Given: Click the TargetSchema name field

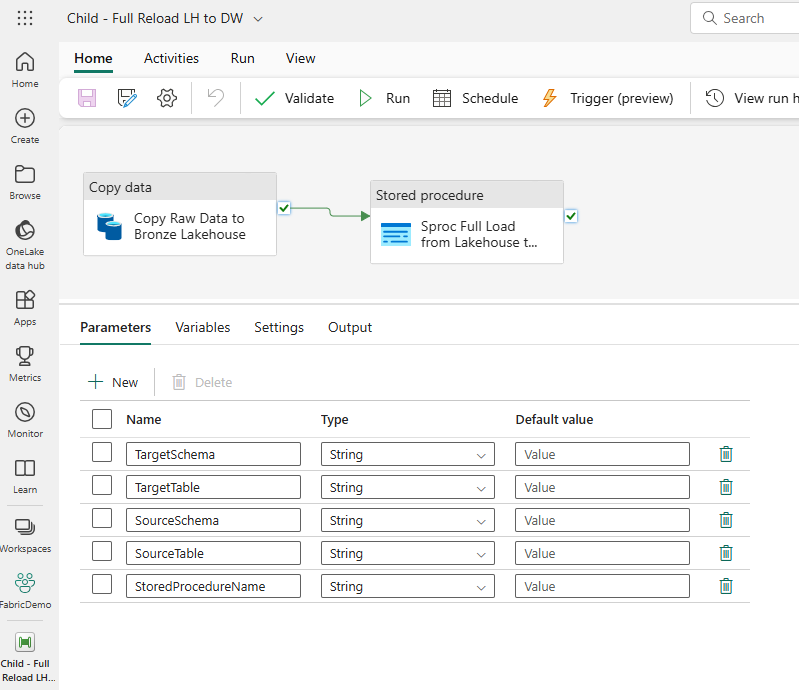Looking at the screenshot, I should pyautogui.click(x=214, y=454).
